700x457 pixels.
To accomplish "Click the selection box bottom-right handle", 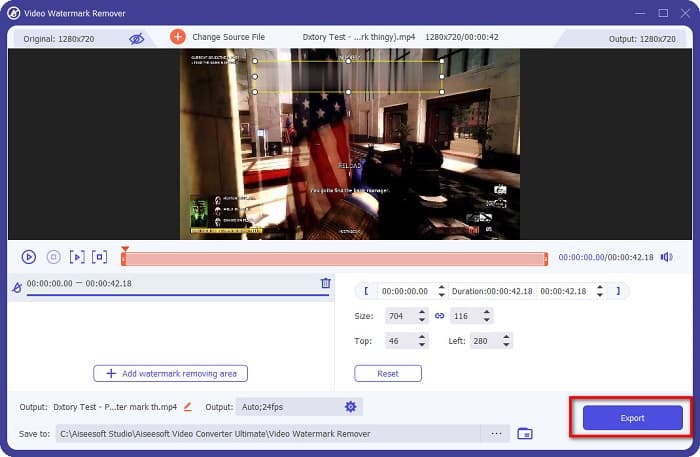I will [442, 92].
